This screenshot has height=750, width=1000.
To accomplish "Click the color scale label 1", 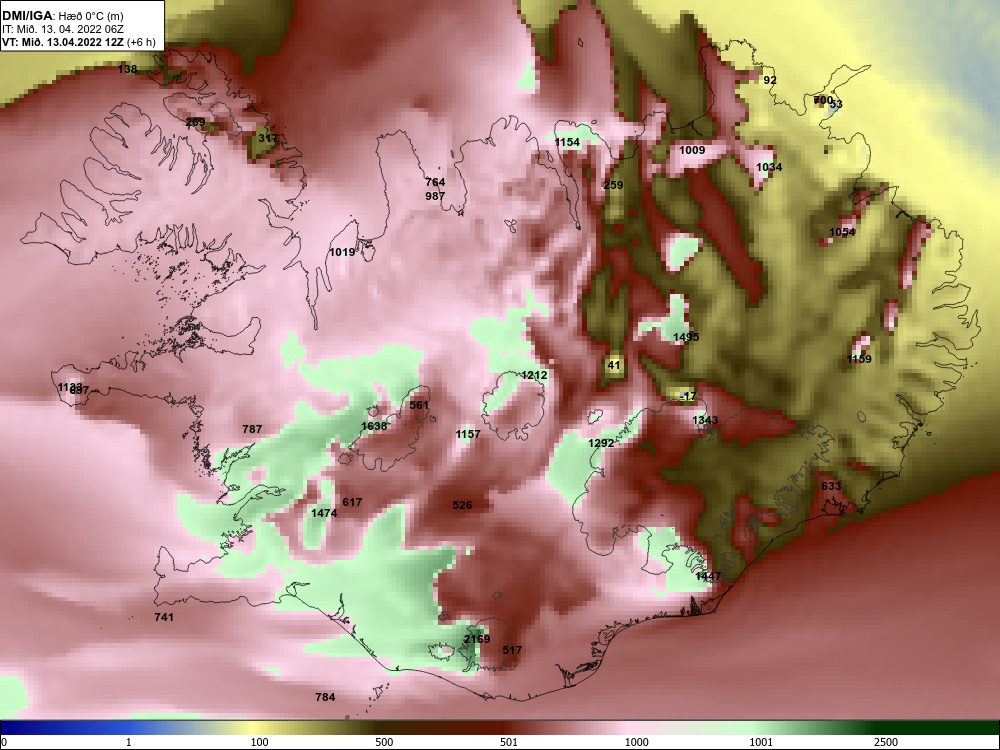I will [x=129, y=742].
